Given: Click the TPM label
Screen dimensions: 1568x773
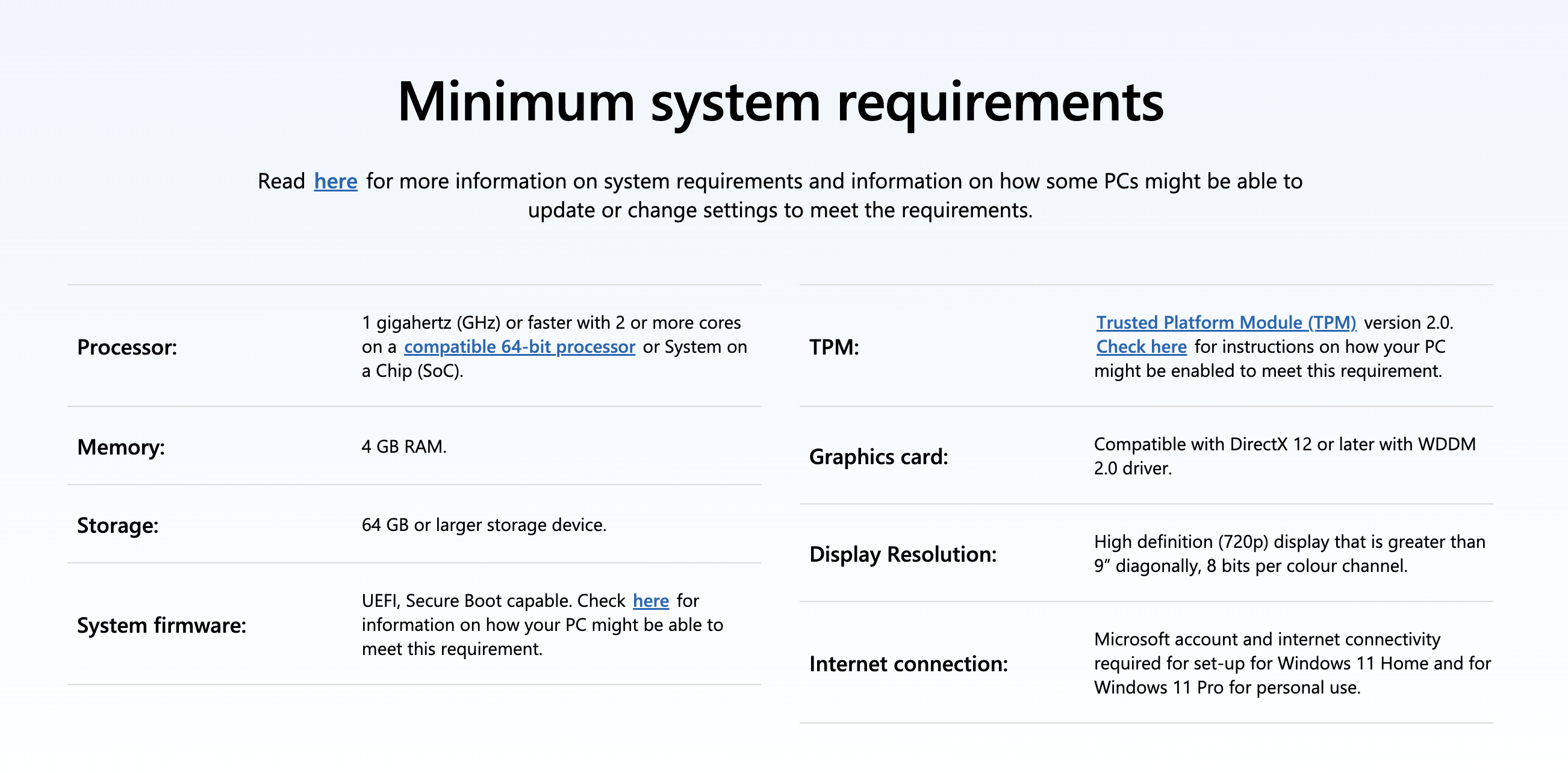Looking at the screenshot, I should point(833,347).
